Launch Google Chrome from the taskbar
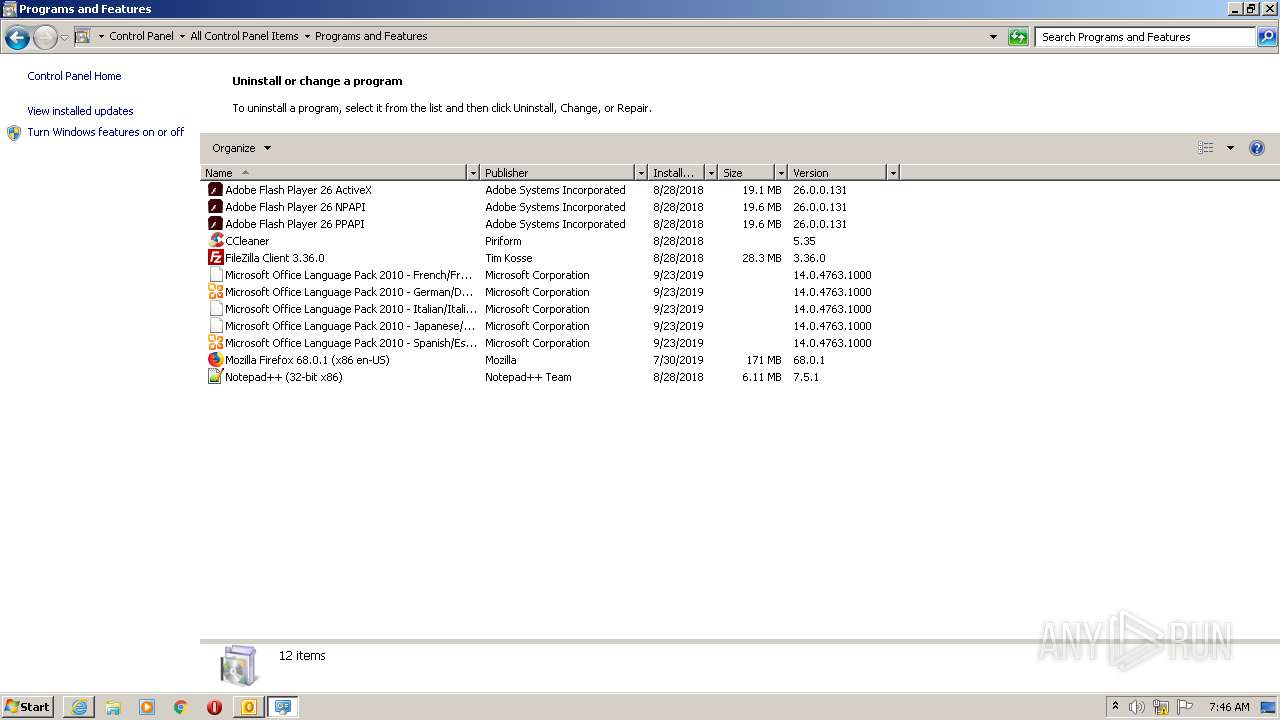Image resolution: width=1280 pixels, height=720 pixels. pyautogui.click(x=181, y=707)
